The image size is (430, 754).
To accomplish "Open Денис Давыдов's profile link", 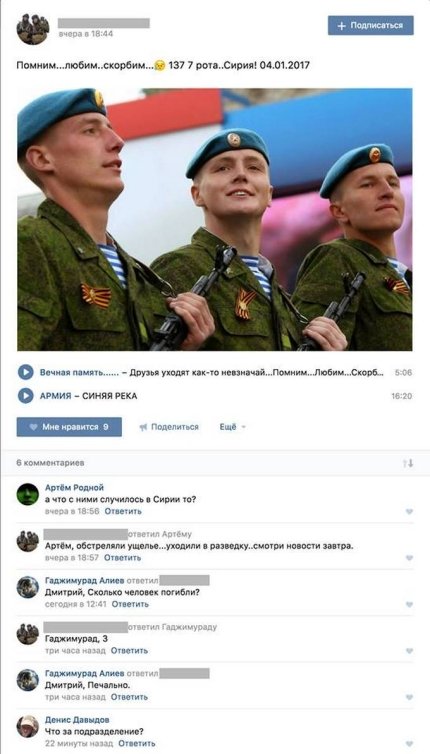I will tap(77, 720).
